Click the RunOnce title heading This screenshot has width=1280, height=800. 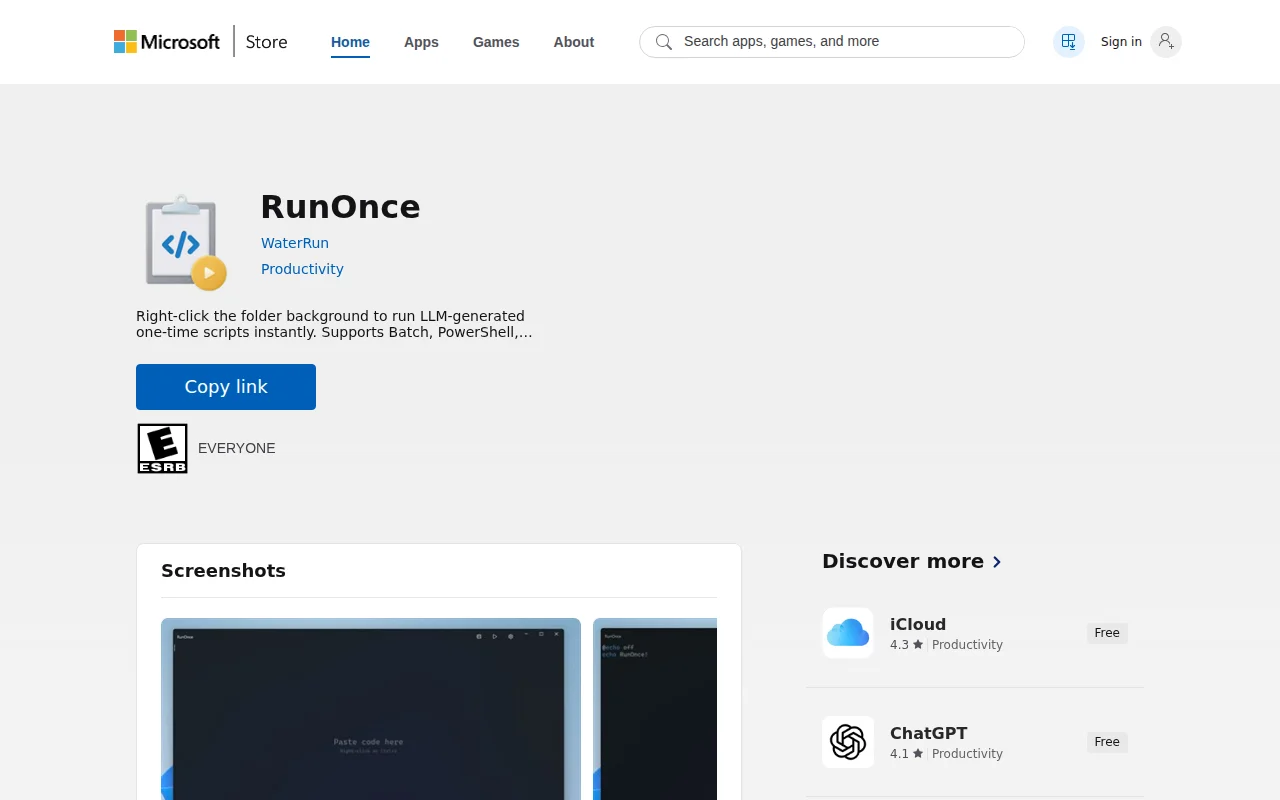point(340,207)
